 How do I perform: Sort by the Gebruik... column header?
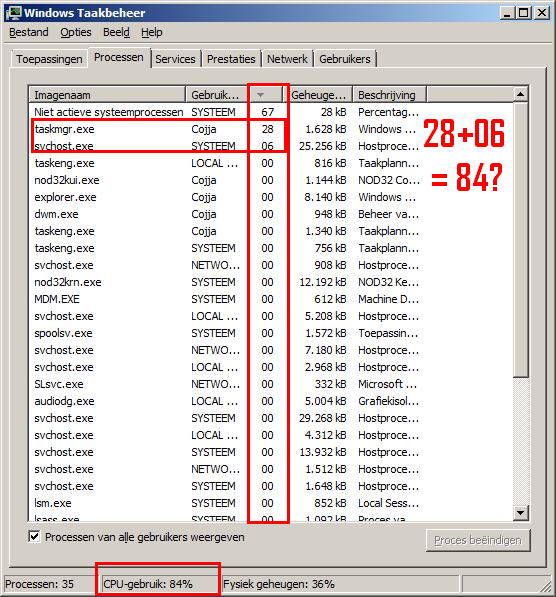pos(216,94)
